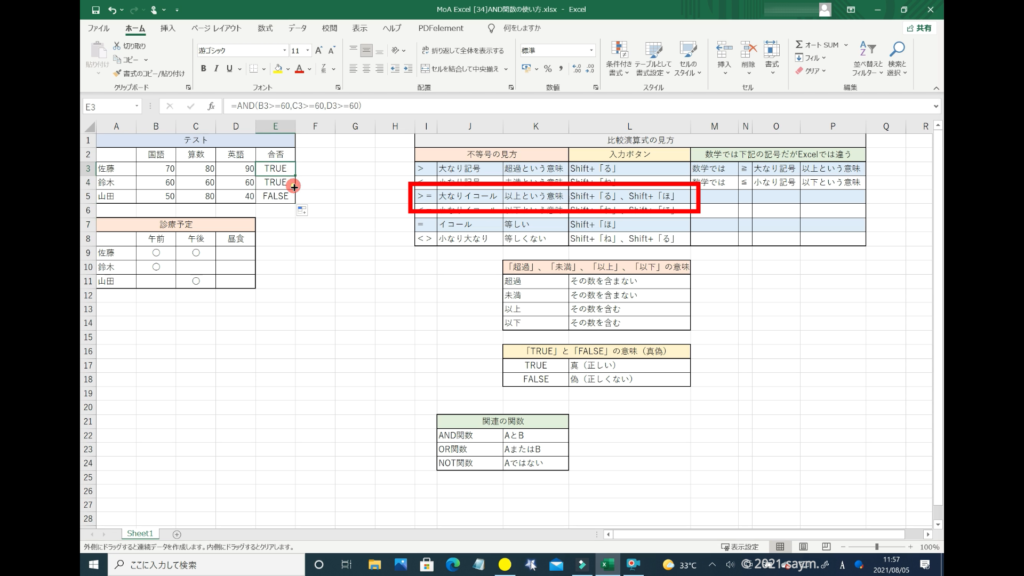The width and height of the screenshot is (1024, 576).
Task: Apply italic formatting to the selected cell
Action: point(216,69)
